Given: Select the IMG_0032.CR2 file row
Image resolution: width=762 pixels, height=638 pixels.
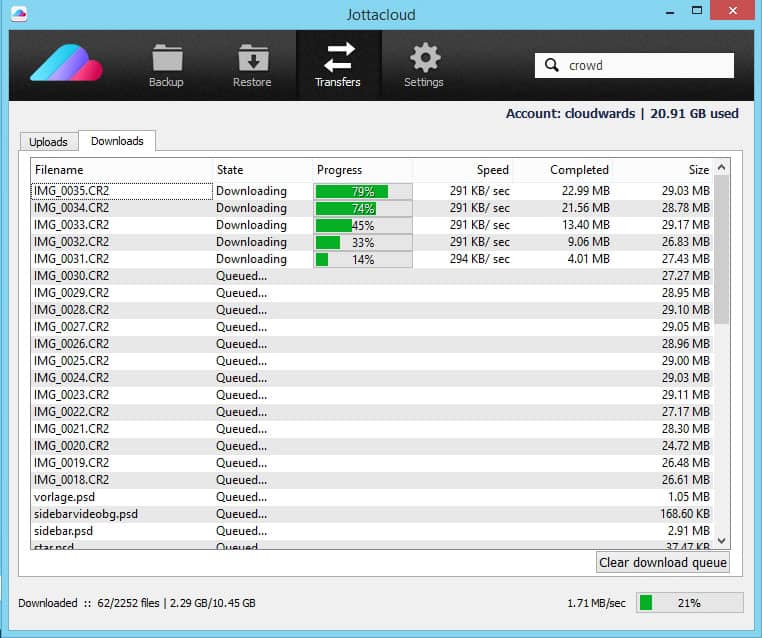Looking at the screenshot, I should [x=372, y=242].
